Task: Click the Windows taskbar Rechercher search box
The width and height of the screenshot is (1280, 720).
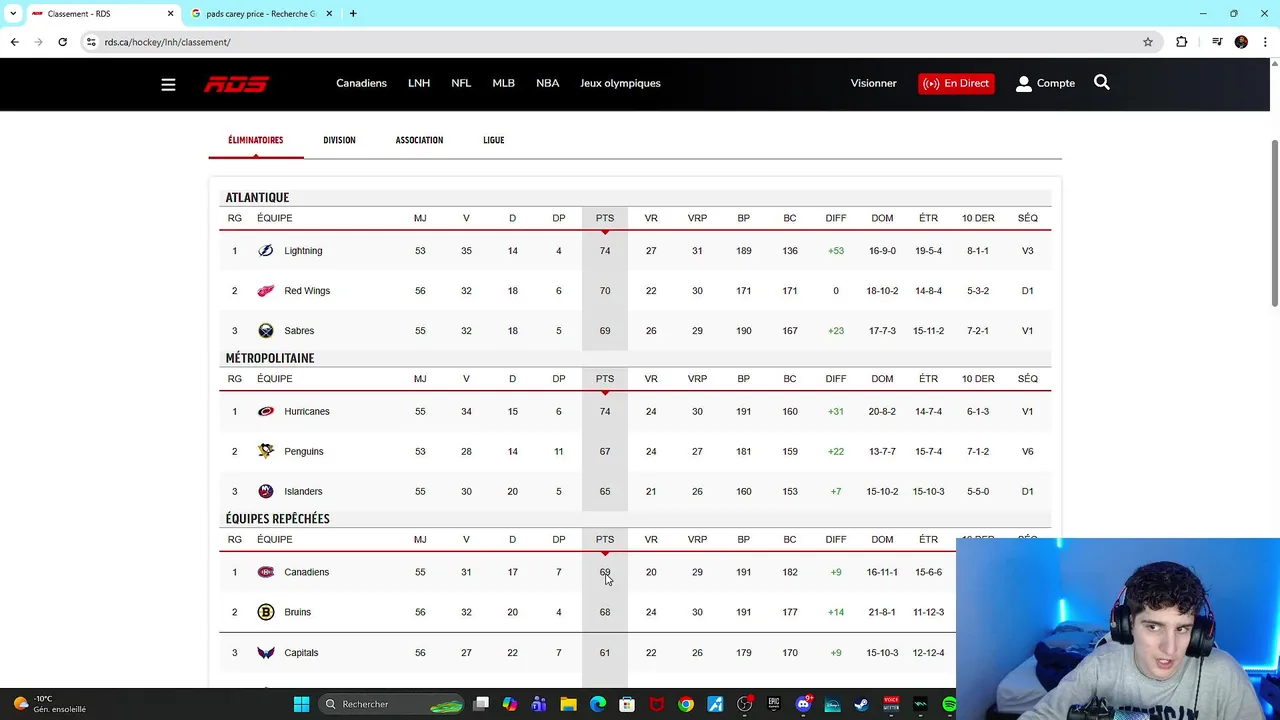Action: (392, 704)
